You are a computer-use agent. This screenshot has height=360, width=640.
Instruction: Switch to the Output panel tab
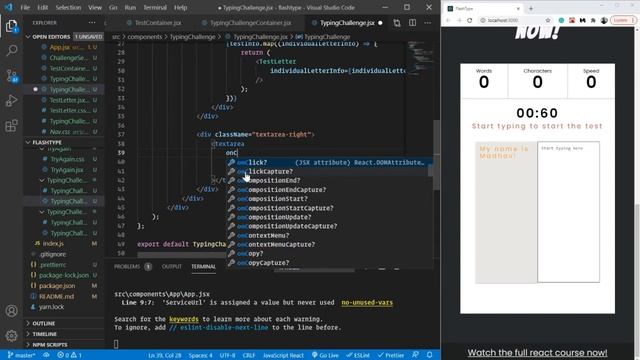[172, 267]
